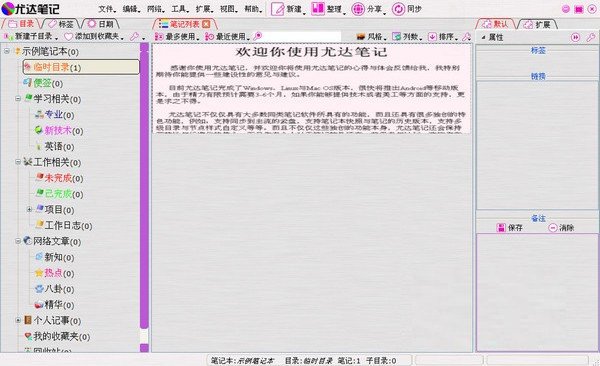
Task: Collapse the 属性 section triangle
Action: pos(483,38)
